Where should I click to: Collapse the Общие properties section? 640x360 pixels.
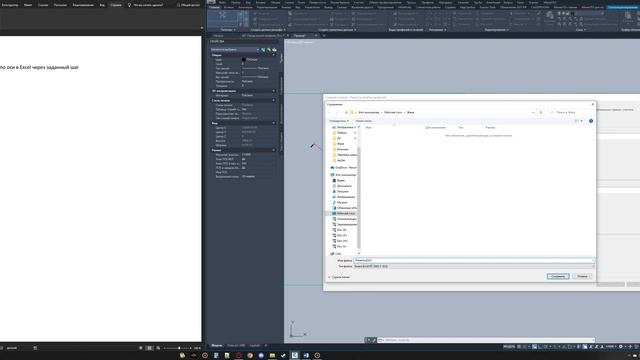[x=274, y=55]
